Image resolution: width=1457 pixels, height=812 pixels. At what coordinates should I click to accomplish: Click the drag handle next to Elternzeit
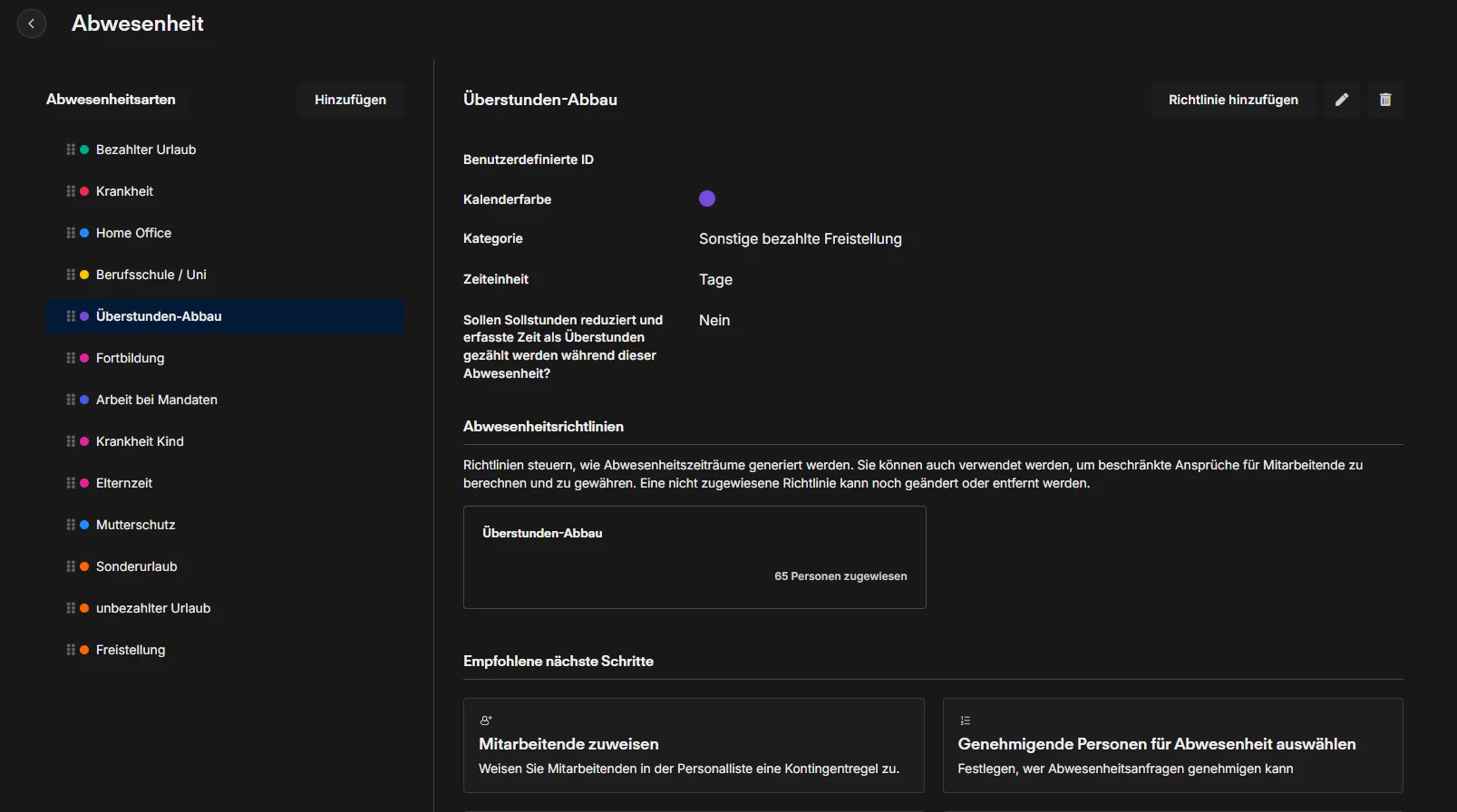click(71, 483)
